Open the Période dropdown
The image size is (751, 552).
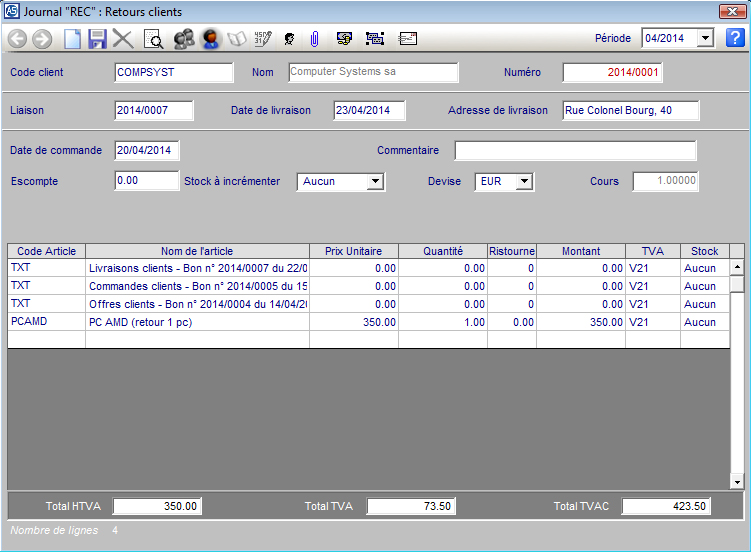pyautogui.click(x=705, y=38)
